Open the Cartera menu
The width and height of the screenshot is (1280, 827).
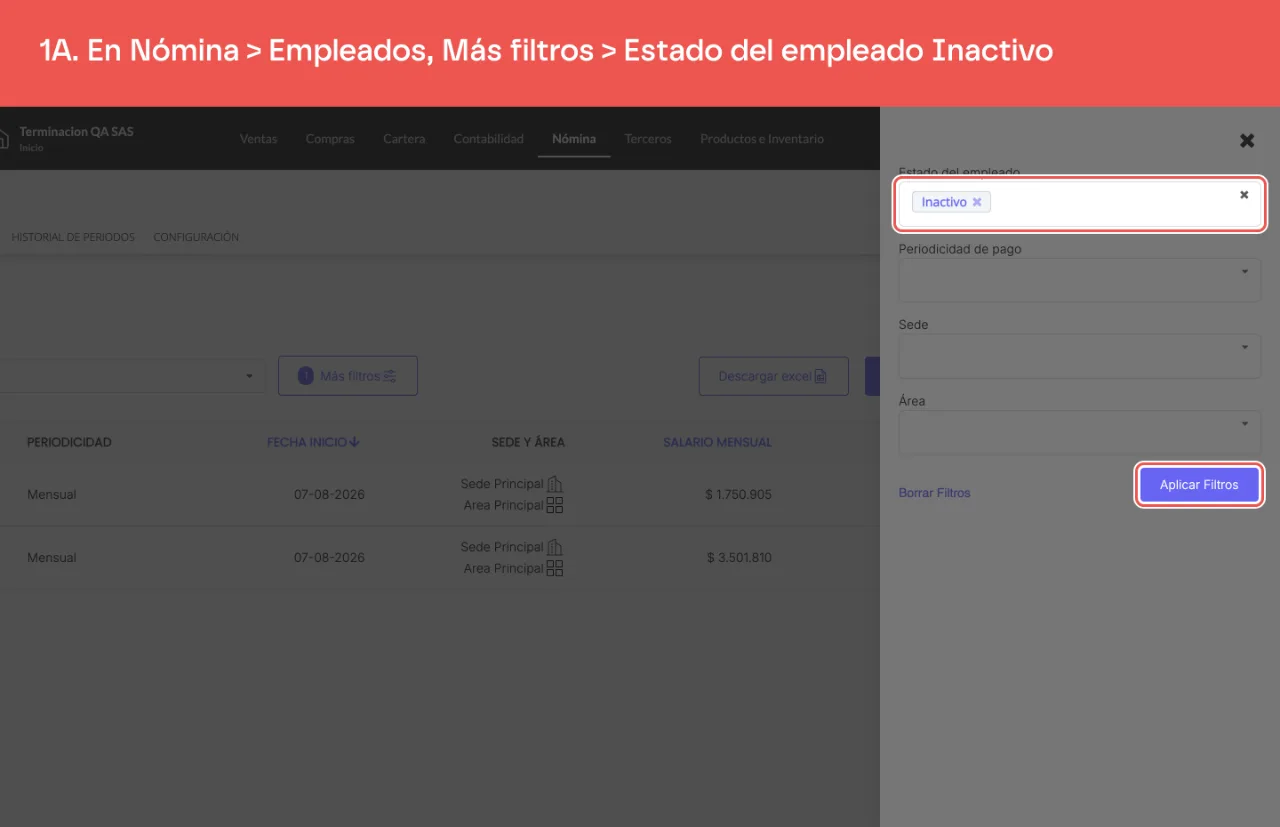tap(404, 139)
